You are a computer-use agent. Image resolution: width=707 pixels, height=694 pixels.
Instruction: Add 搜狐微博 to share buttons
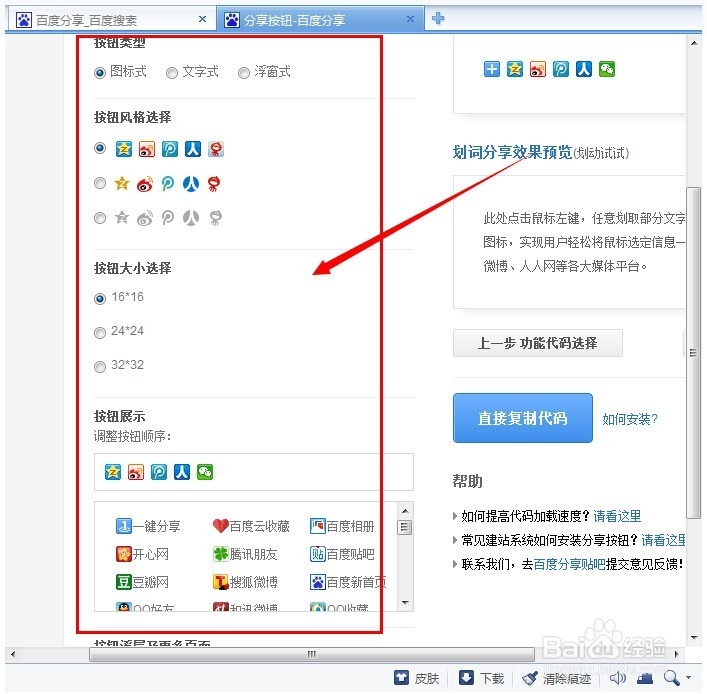click(x=245, y=582)
